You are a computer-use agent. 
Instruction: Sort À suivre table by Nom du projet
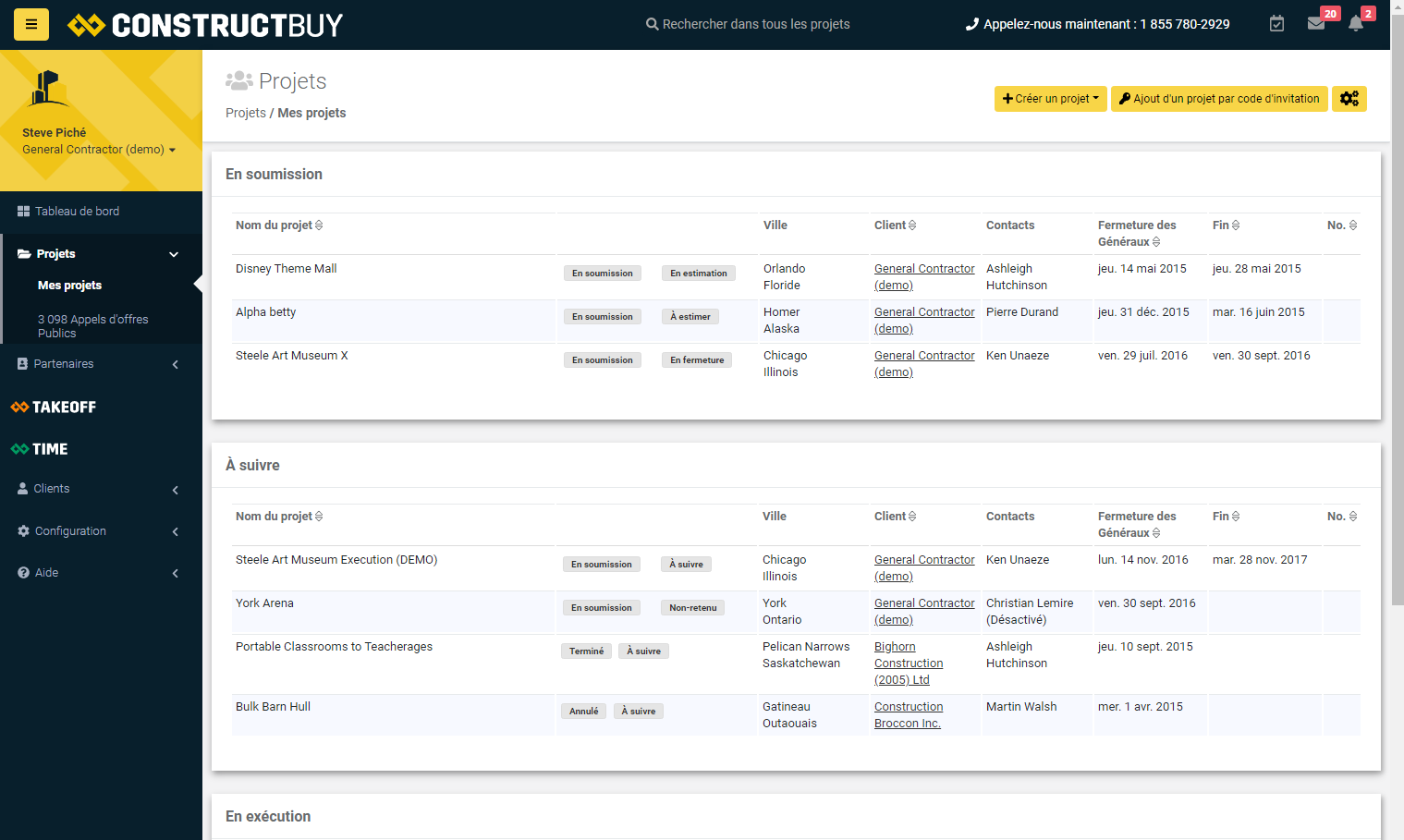279,517
